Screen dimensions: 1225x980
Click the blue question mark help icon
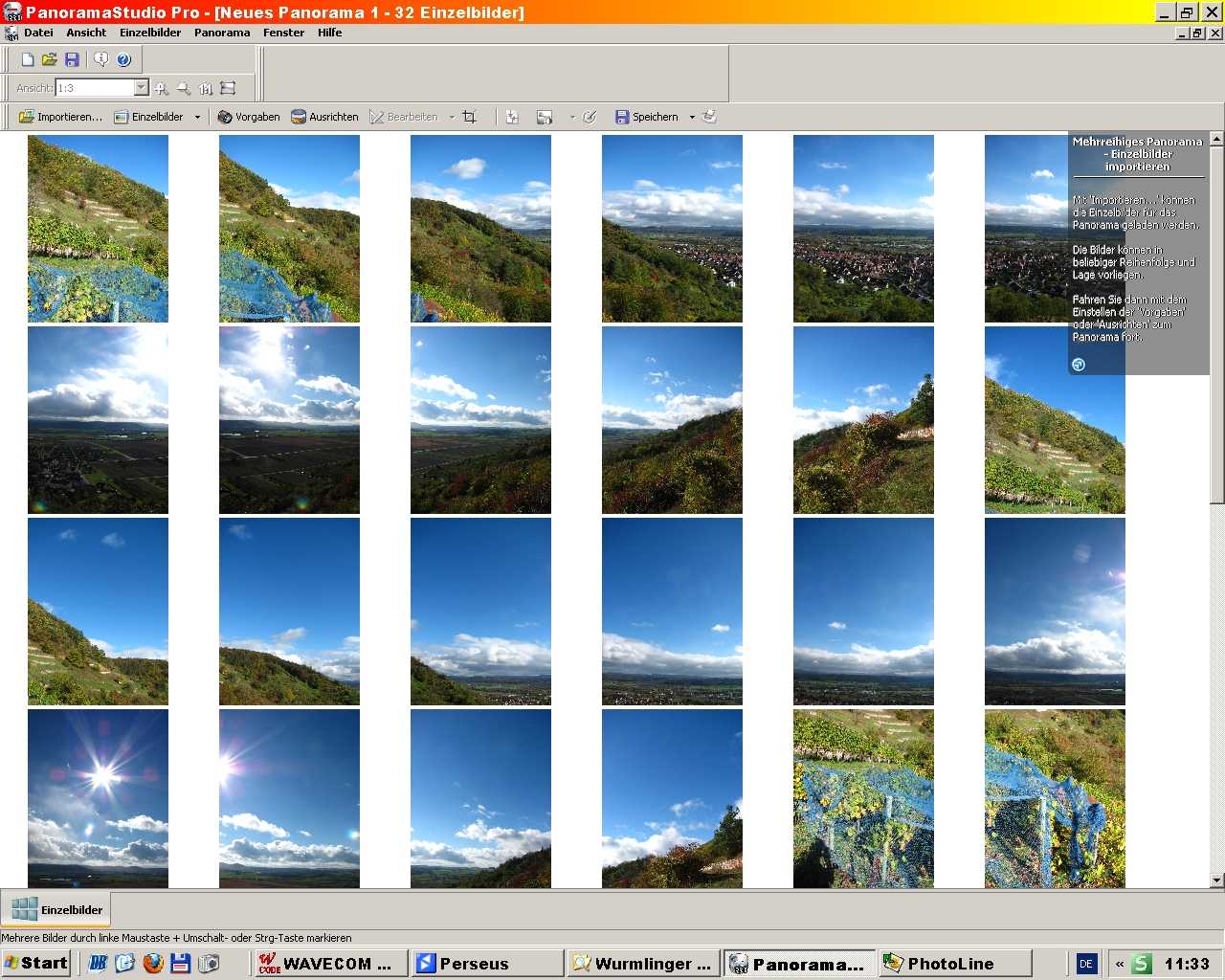123,59
